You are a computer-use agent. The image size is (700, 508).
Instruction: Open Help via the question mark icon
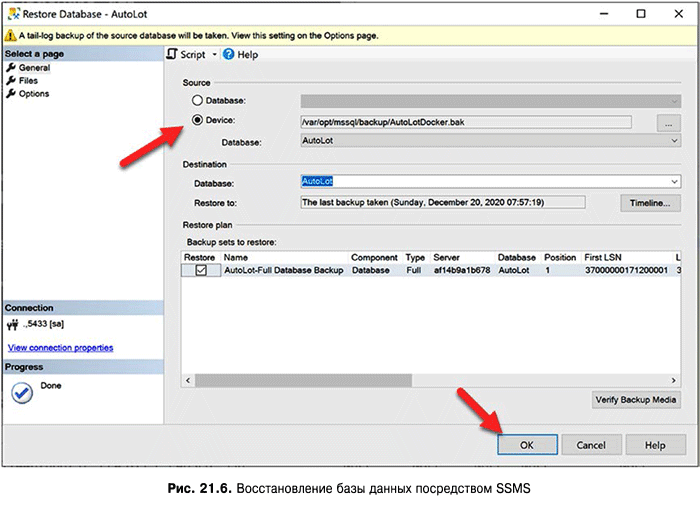click(228, 55)
